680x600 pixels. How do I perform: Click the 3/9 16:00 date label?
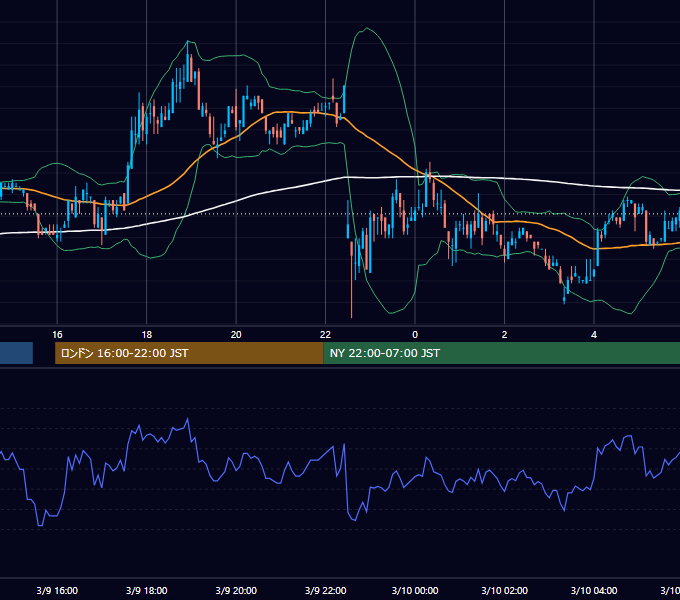pyautogui.click(x=57, y=590)
